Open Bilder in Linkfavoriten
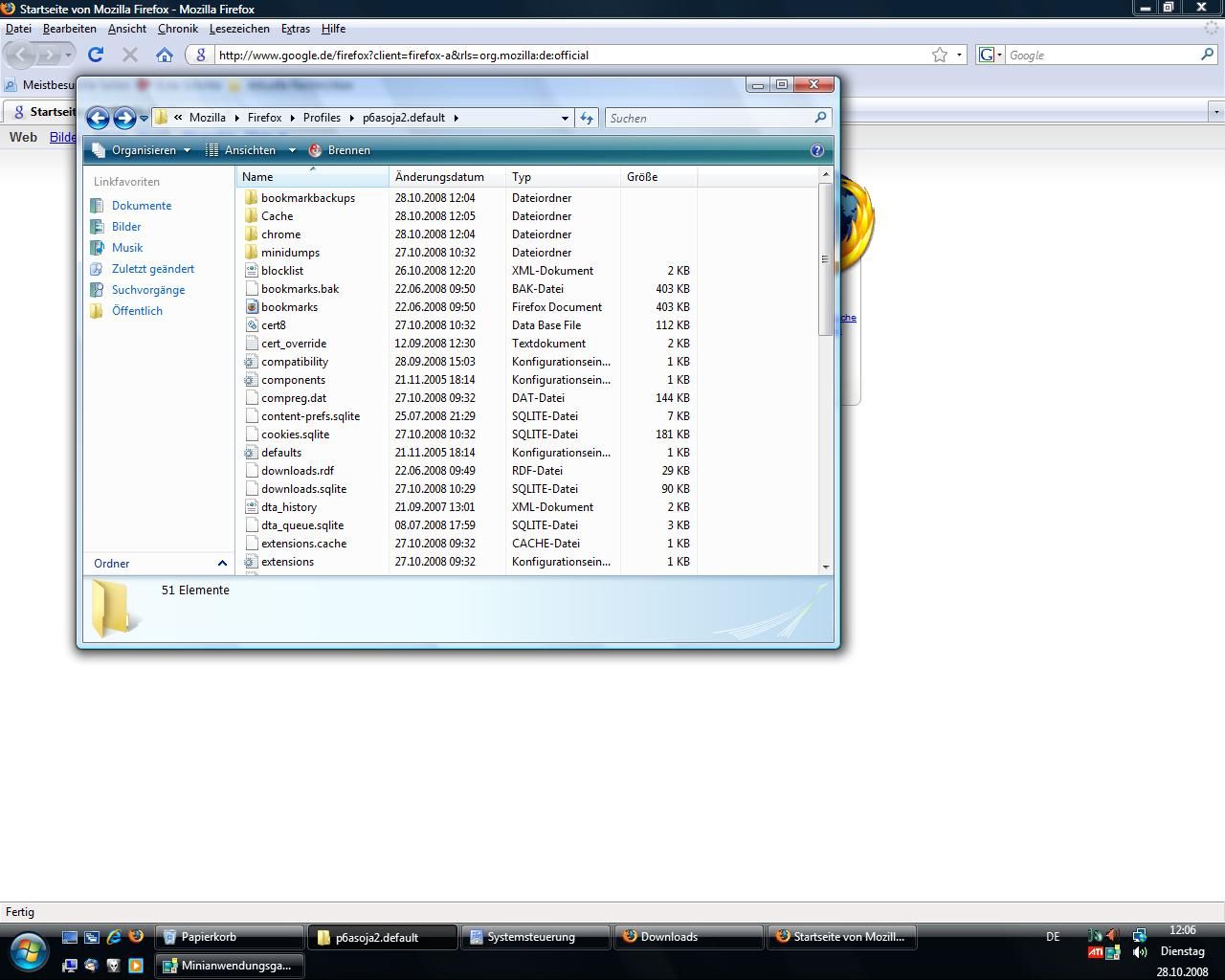1225x980 pixels. pos(126,227)
